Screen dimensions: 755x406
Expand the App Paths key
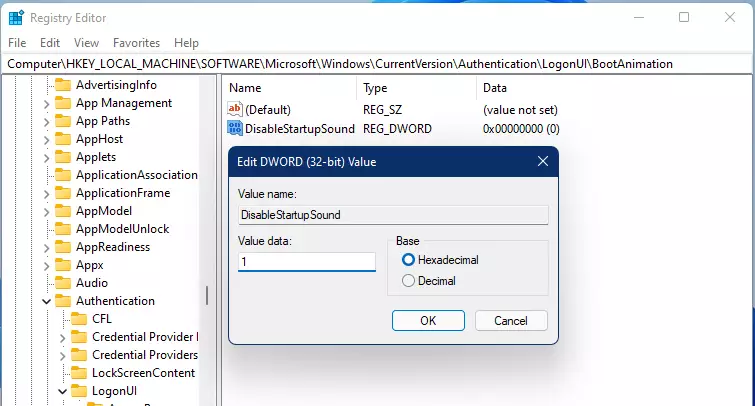[46, 121]
